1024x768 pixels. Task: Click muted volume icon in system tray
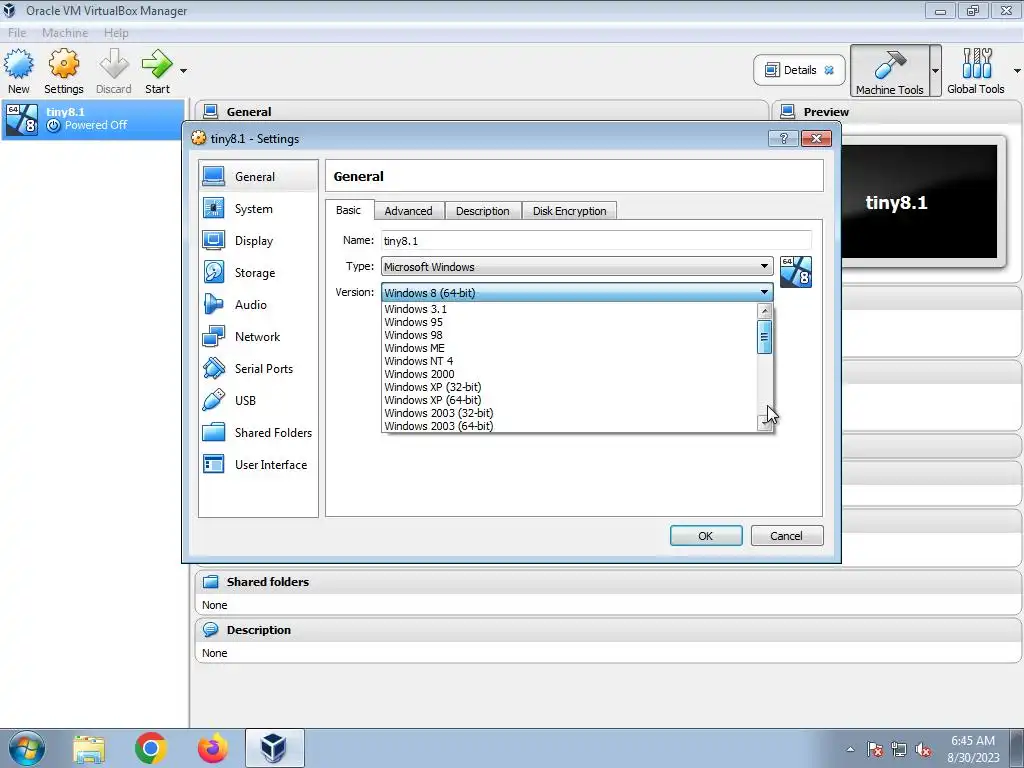click(x=923, y=749)
